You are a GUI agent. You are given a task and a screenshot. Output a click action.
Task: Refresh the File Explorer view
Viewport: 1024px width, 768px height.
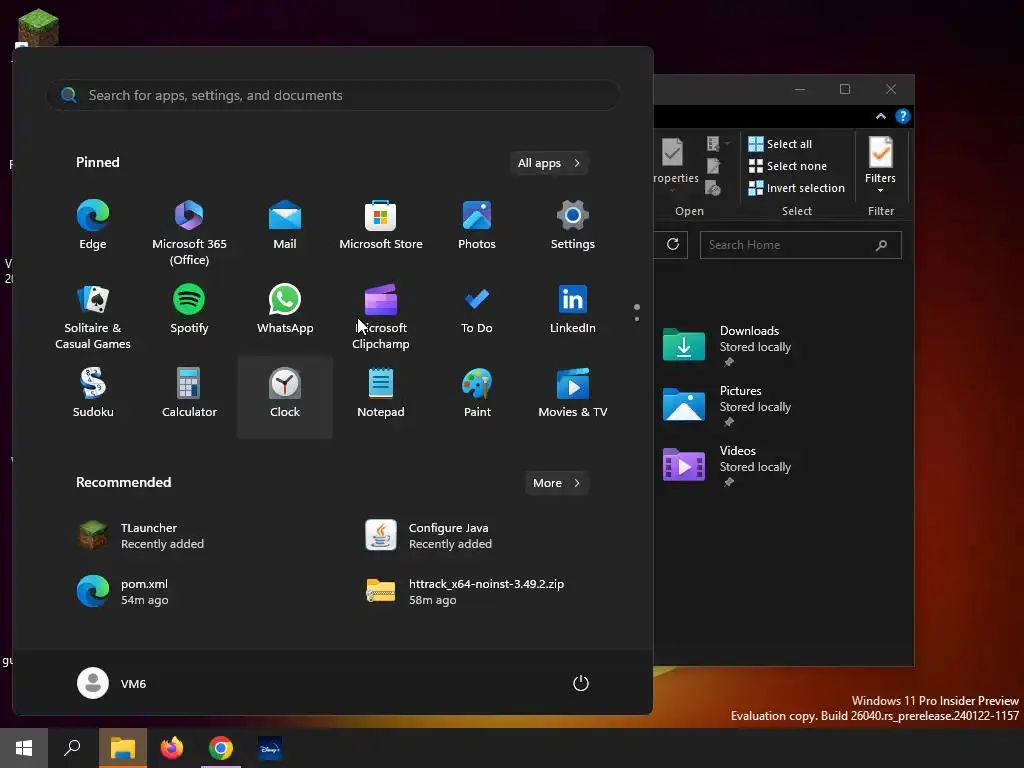pos(673,244)
